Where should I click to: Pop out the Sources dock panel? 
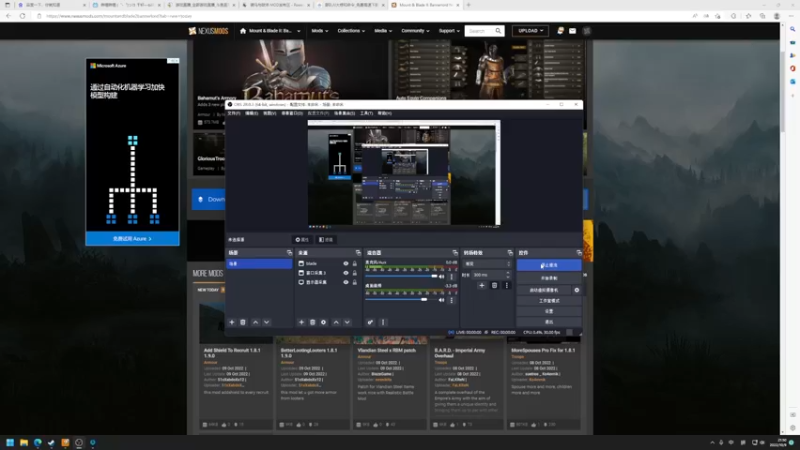click(x=358, y=253)
